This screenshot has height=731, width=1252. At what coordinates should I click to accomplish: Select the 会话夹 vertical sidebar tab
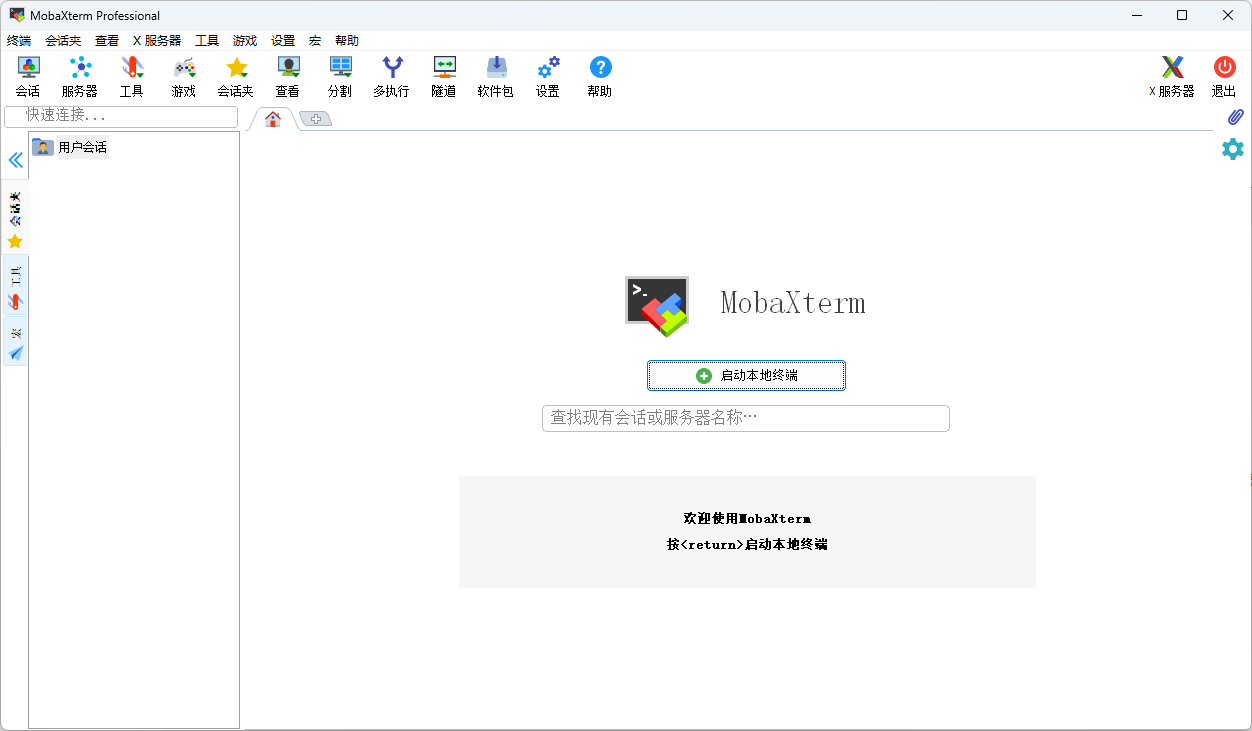[x=15, y=217]
